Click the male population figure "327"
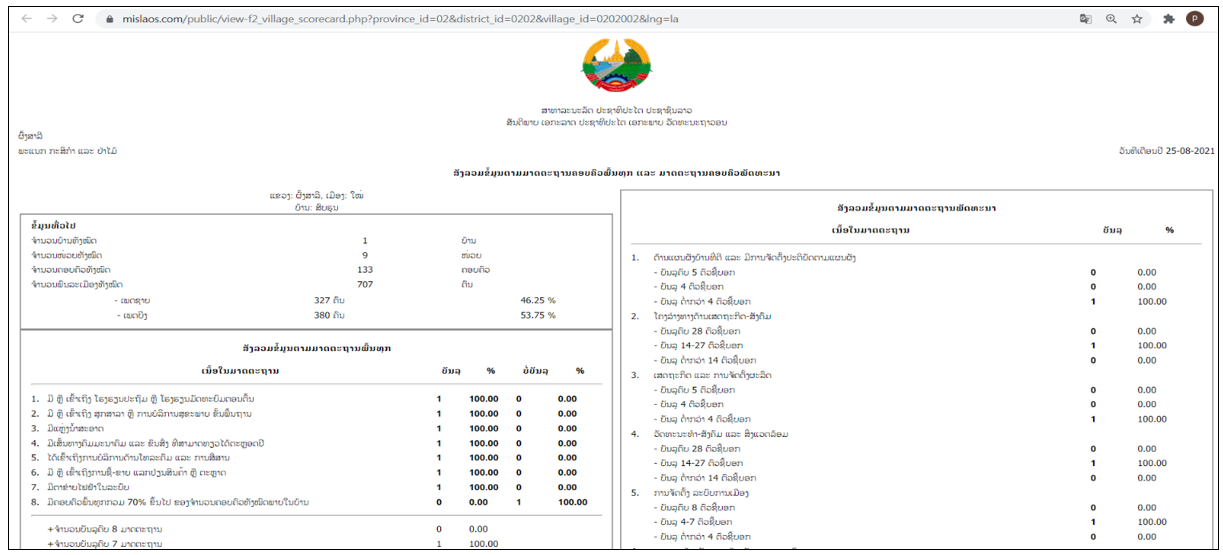This screenshot has width=1223, height=555. coord(322,299)
